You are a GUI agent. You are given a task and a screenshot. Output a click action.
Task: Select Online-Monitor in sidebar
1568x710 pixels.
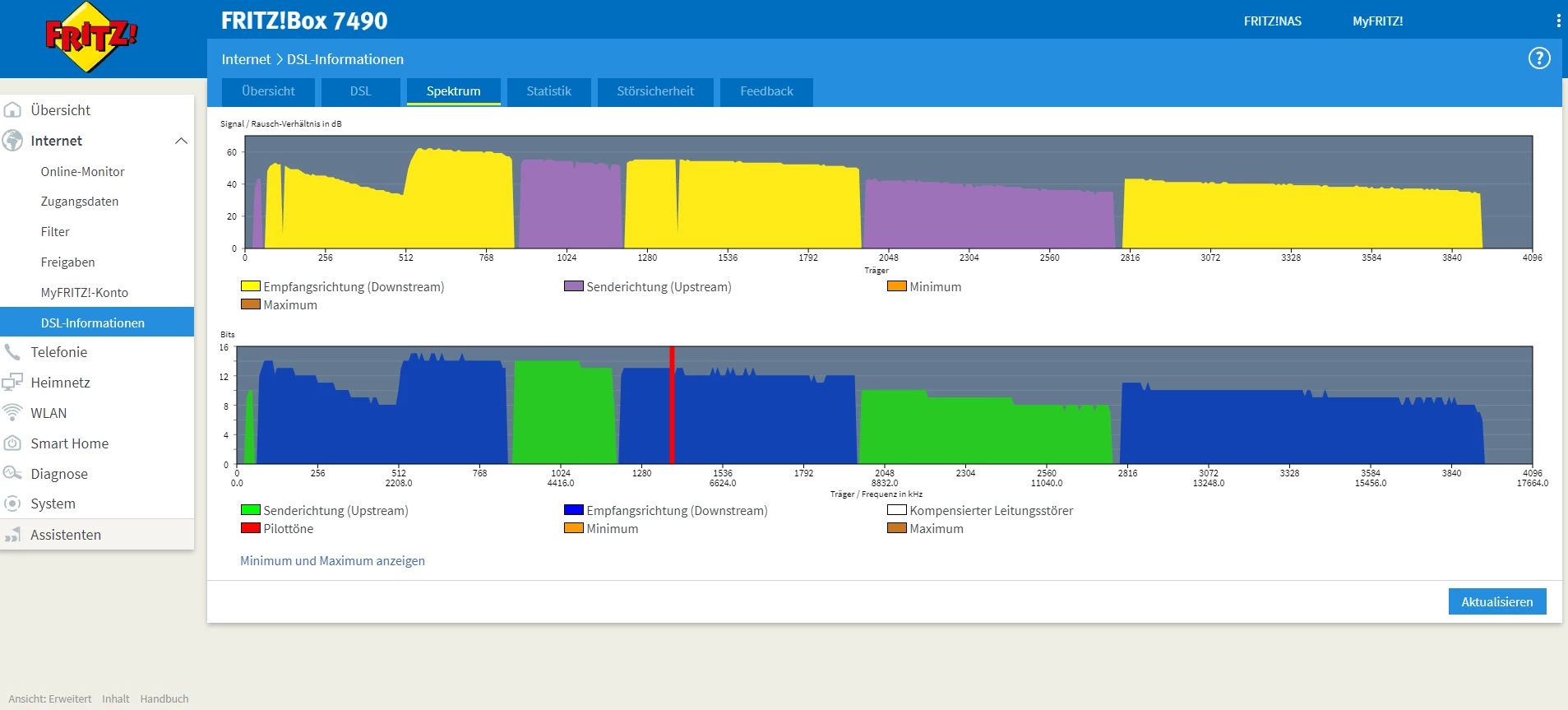click(x=83, y=171)
